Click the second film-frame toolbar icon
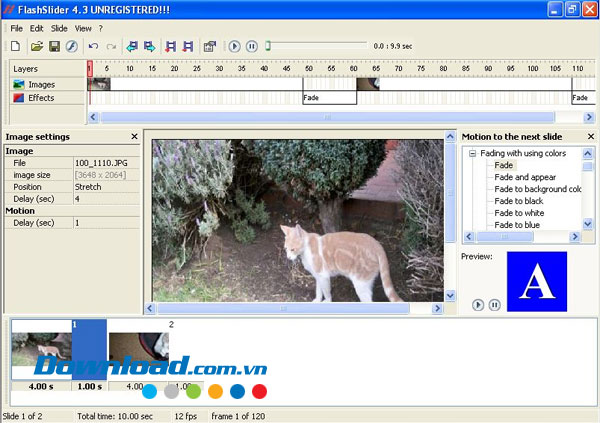This screenshot has width=600, height=423. tap(188, 46)
